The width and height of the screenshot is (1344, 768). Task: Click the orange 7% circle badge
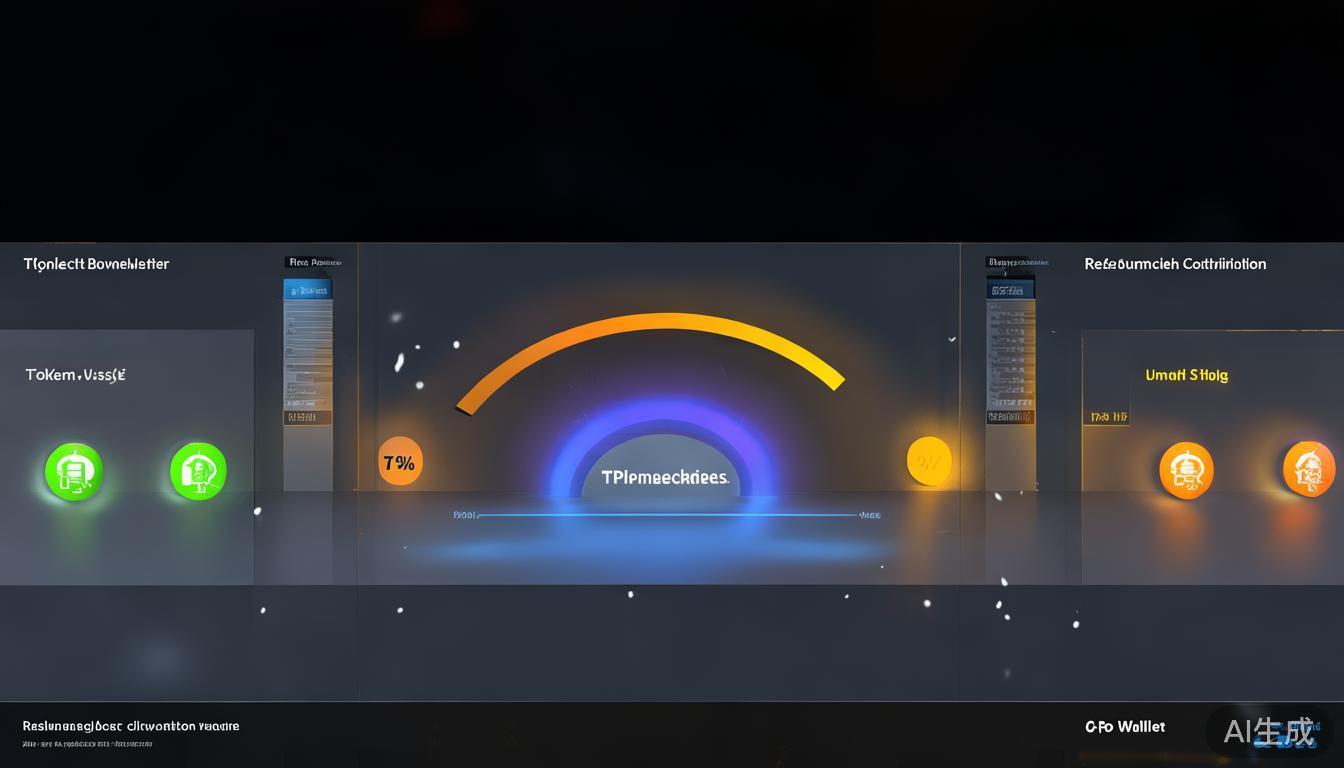[400, 463]
